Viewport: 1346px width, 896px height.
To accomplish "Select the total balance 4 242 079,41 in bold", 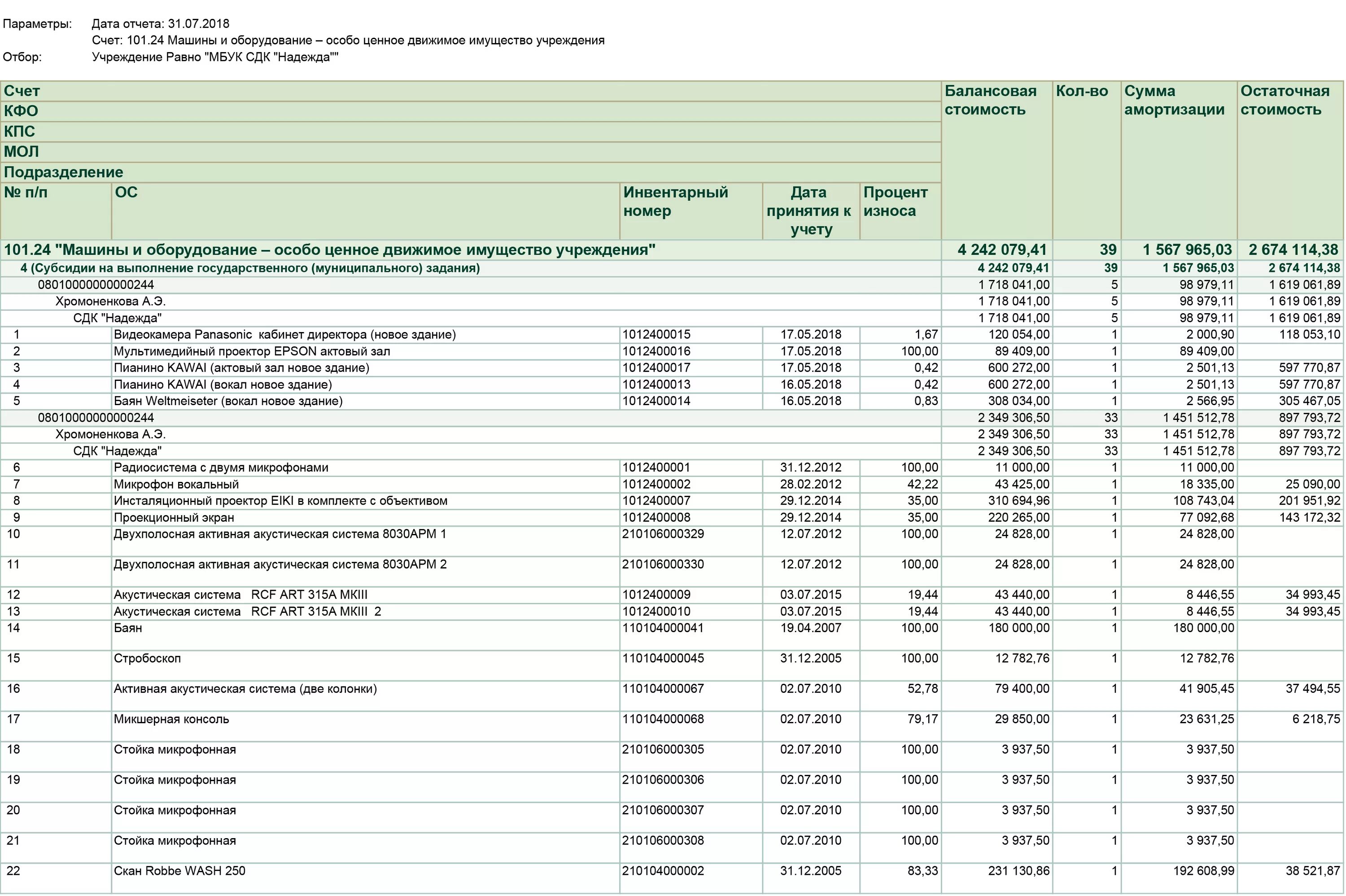I will click(1002, 250).
